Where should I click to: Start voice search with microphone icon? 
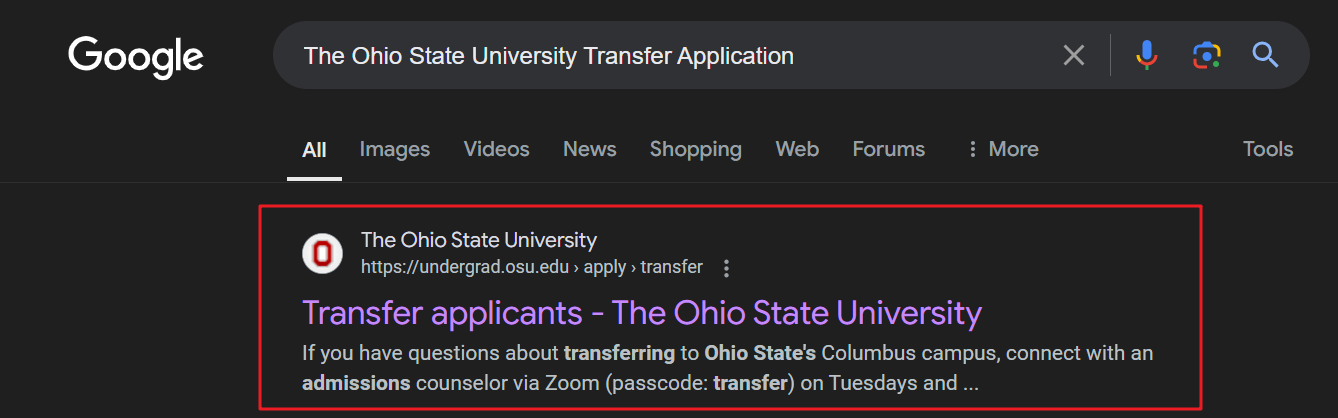pos(1147,55)
